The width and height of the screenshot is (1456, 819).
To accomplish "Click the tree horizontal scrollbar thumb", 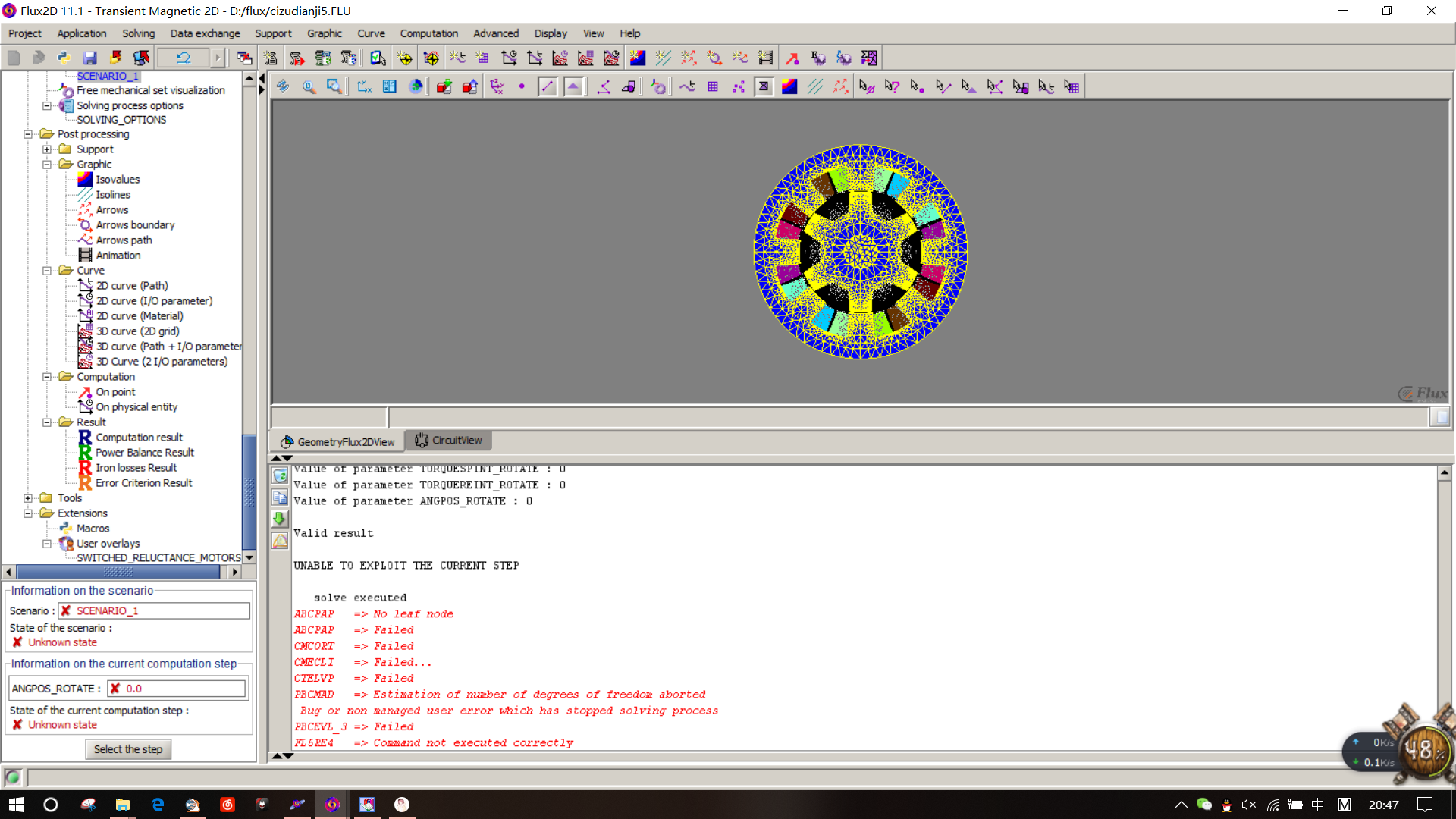I will [x=118, y=572].
